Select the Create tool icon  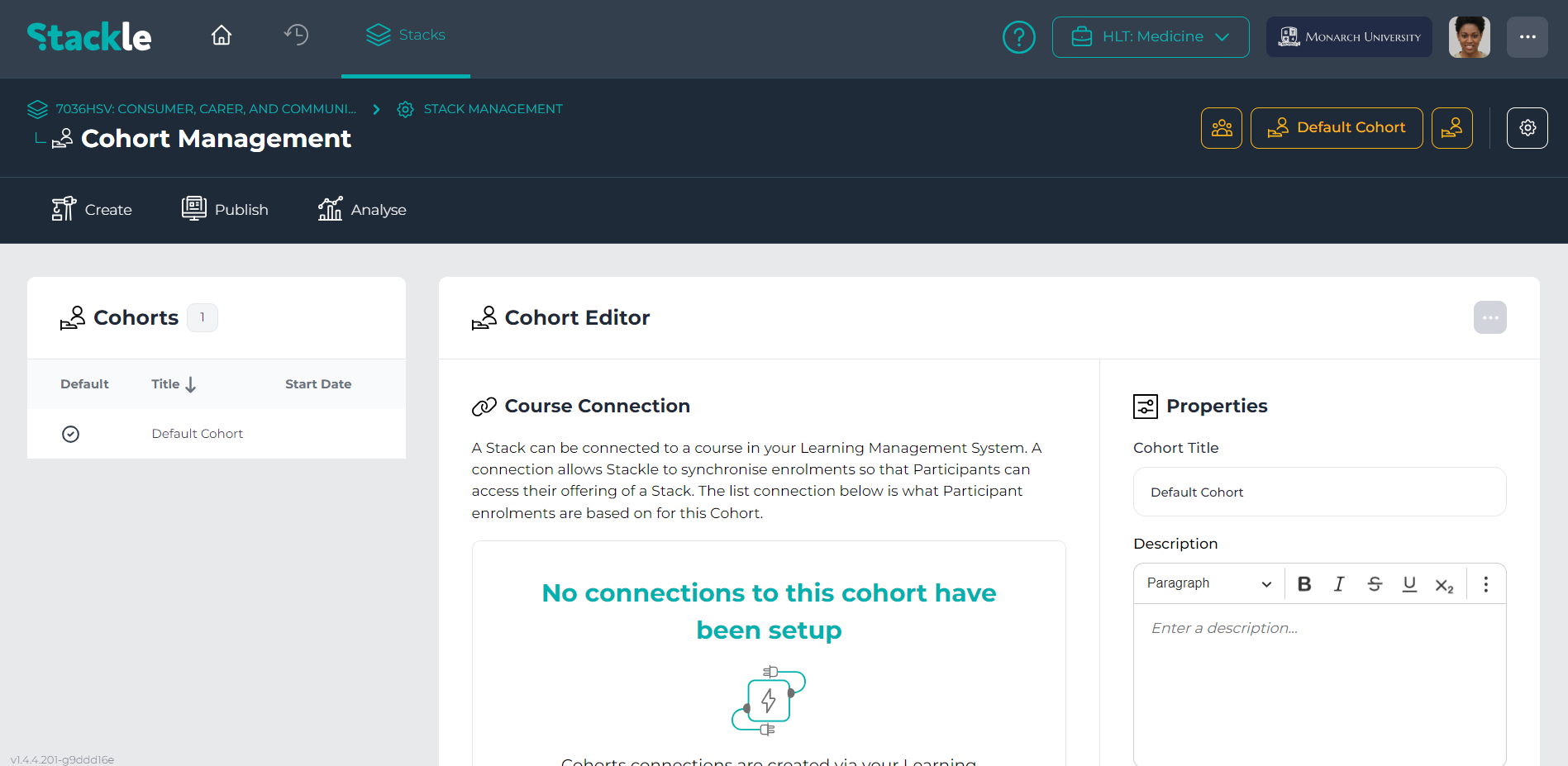point(91,209)
